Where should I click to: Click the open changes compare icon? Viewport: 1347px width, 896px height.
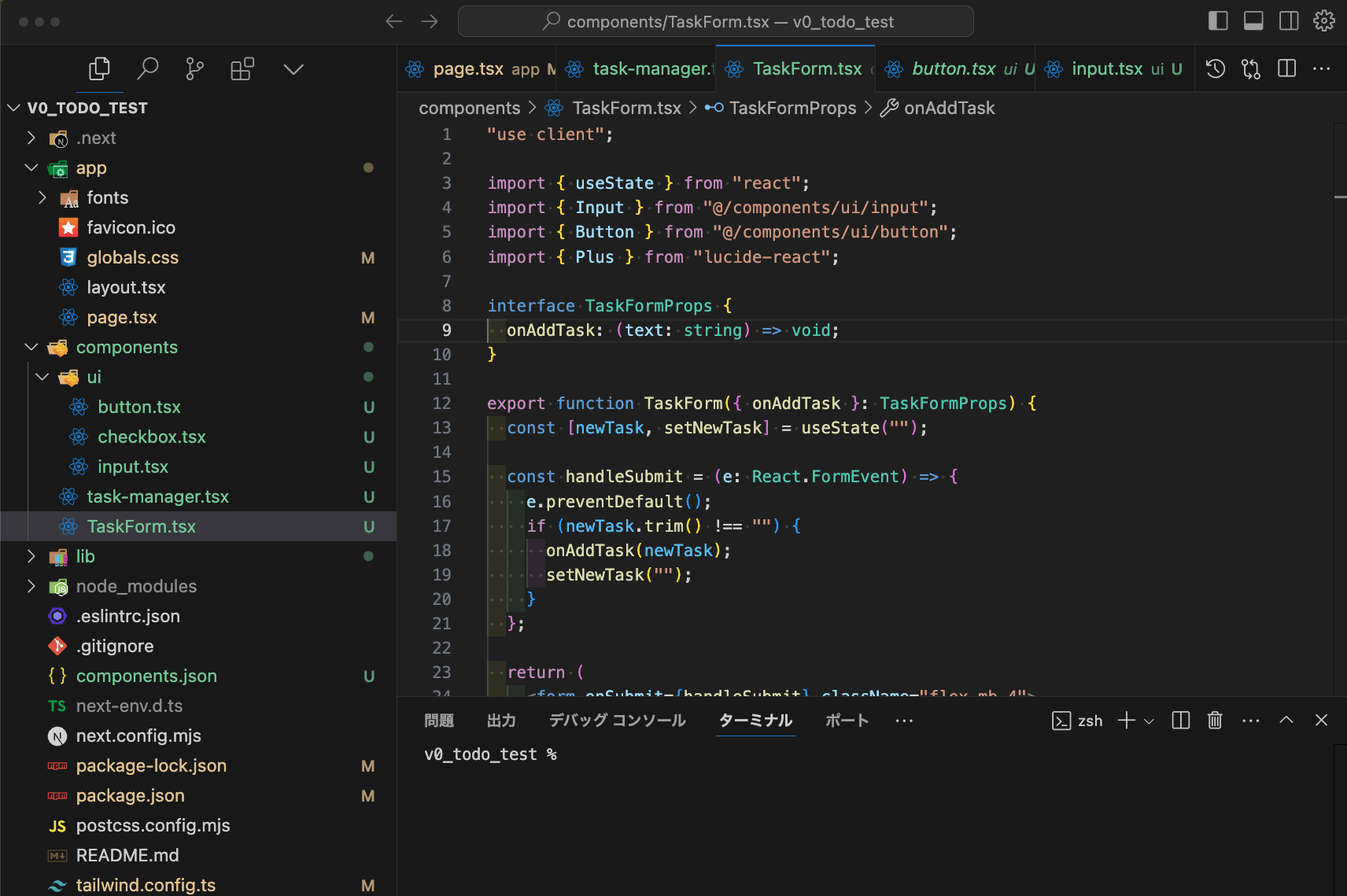point(1251,69)
